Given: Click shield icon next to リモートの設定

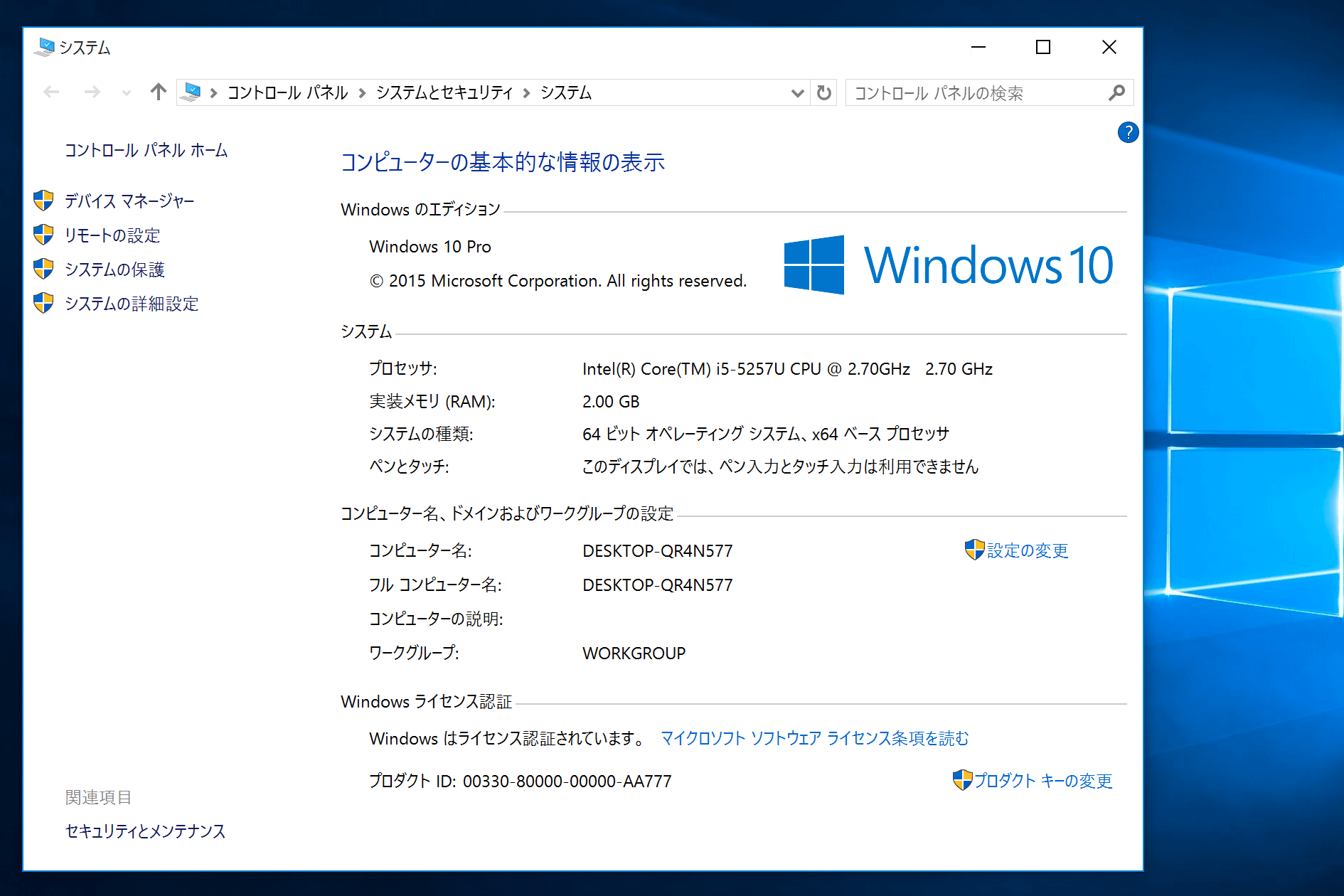Looking at the screenshot, I should (43, 235).
